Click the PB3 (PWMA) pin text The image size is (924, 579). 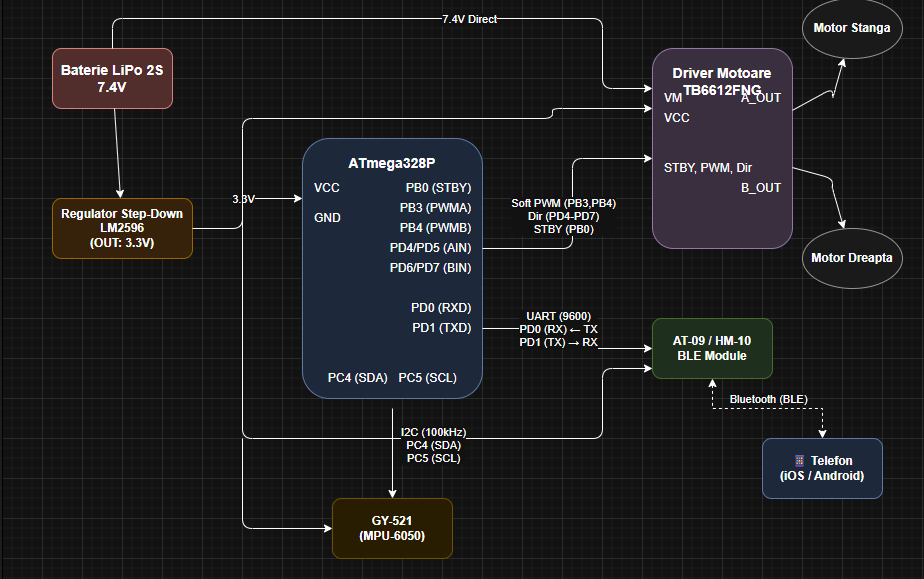435,208
